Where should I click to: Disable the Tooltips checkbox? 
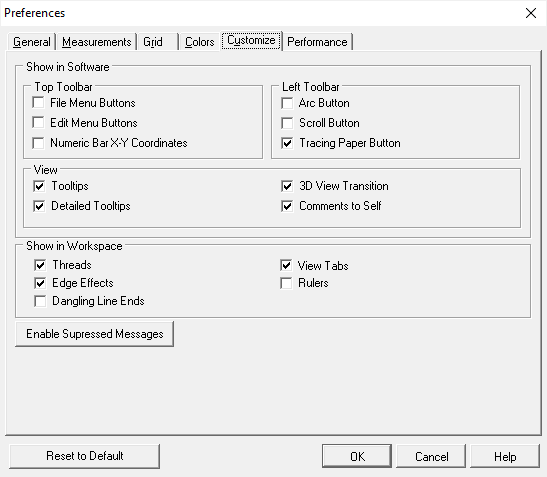pos(39,186)
